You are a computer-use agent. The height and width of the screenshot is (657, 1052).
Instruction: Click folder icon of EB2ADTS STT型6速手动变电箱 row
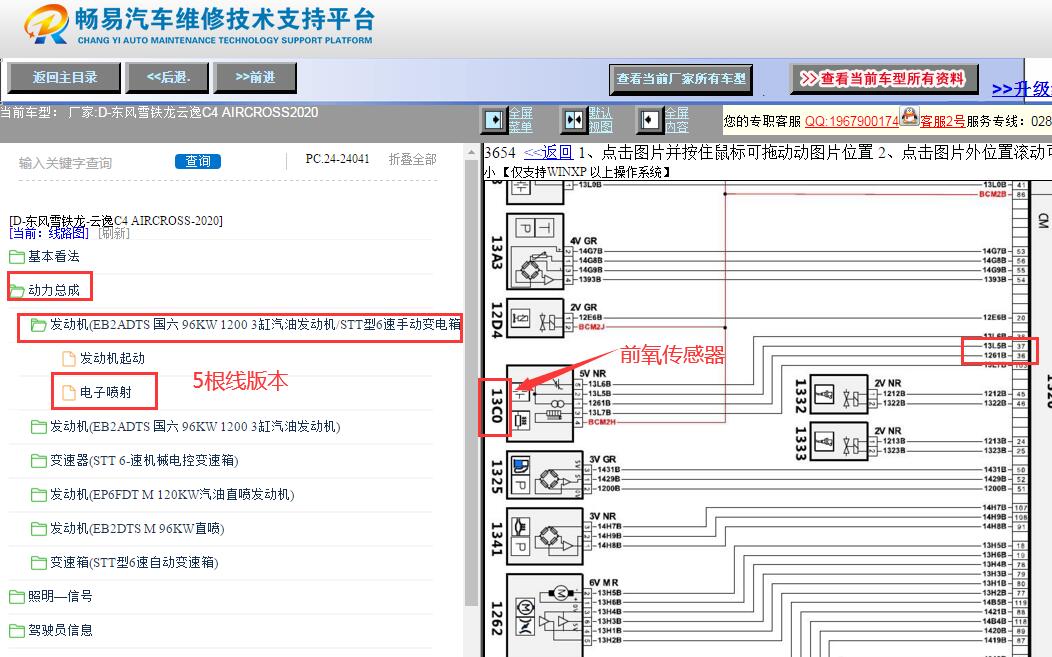(38, 325)
